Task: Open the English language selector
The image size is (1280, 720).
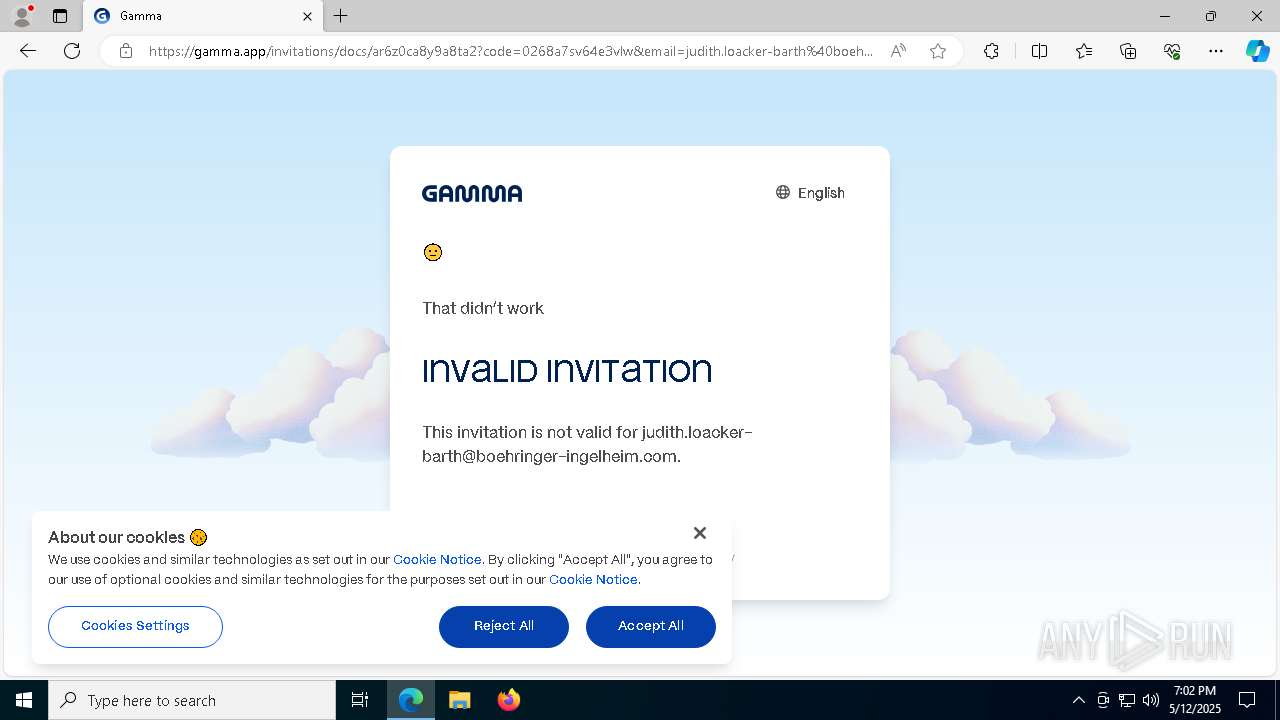Action: click(x=810, y=193)
